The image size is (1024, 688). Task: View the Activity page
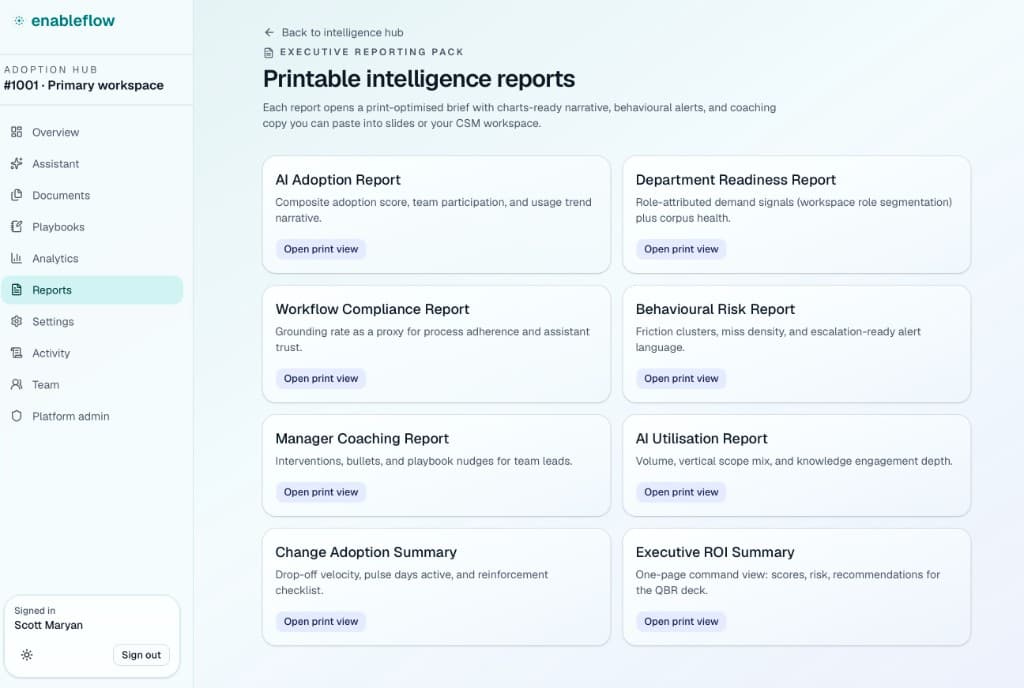coord(91,352)
